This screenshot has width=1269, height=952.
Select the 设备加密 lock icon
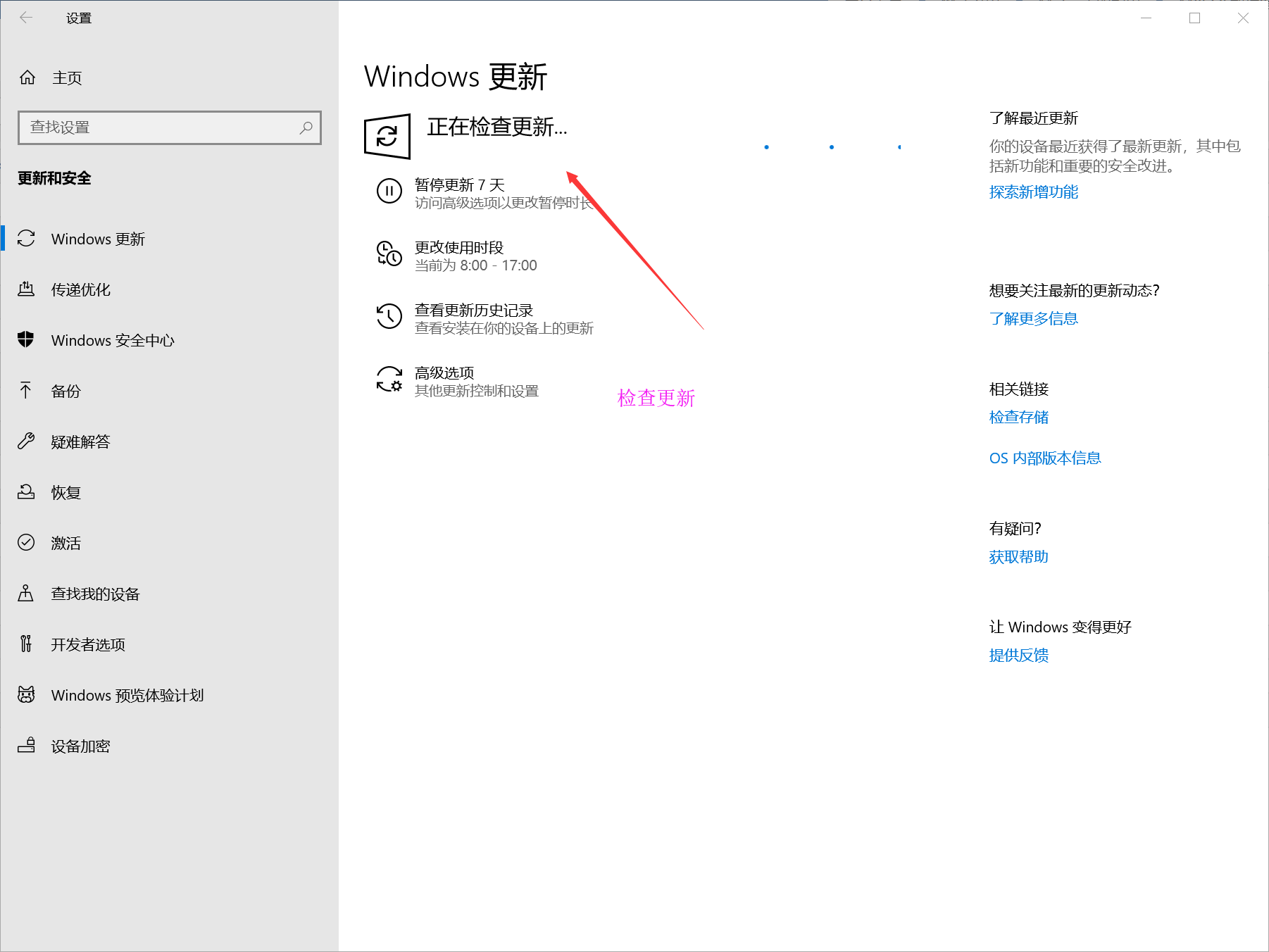[26, 746]
